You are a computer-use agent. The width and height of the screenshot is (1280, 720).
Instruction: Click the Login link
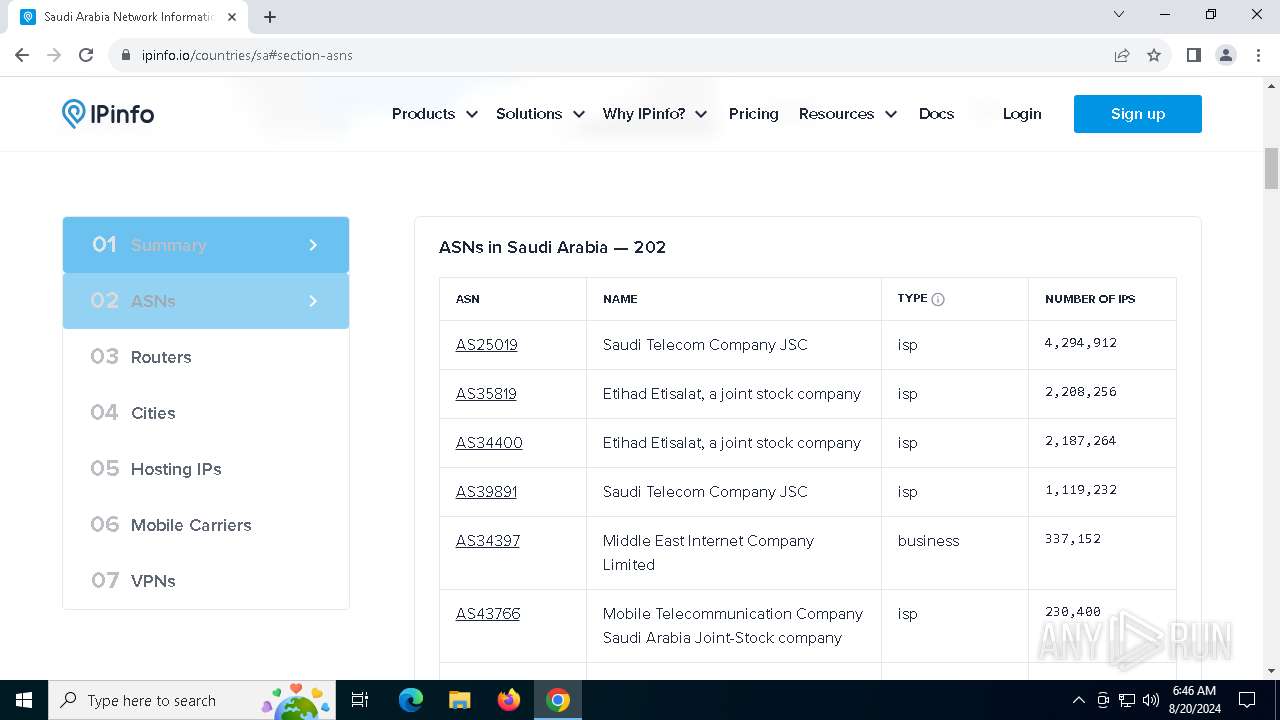point(1022,114)
